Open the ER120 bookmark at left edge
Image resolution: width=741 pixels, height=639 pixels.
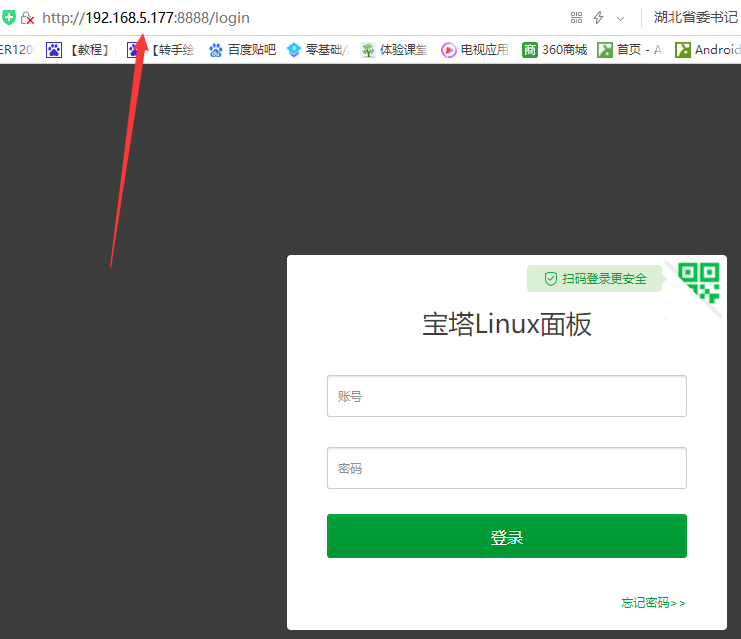pos(17,50)
